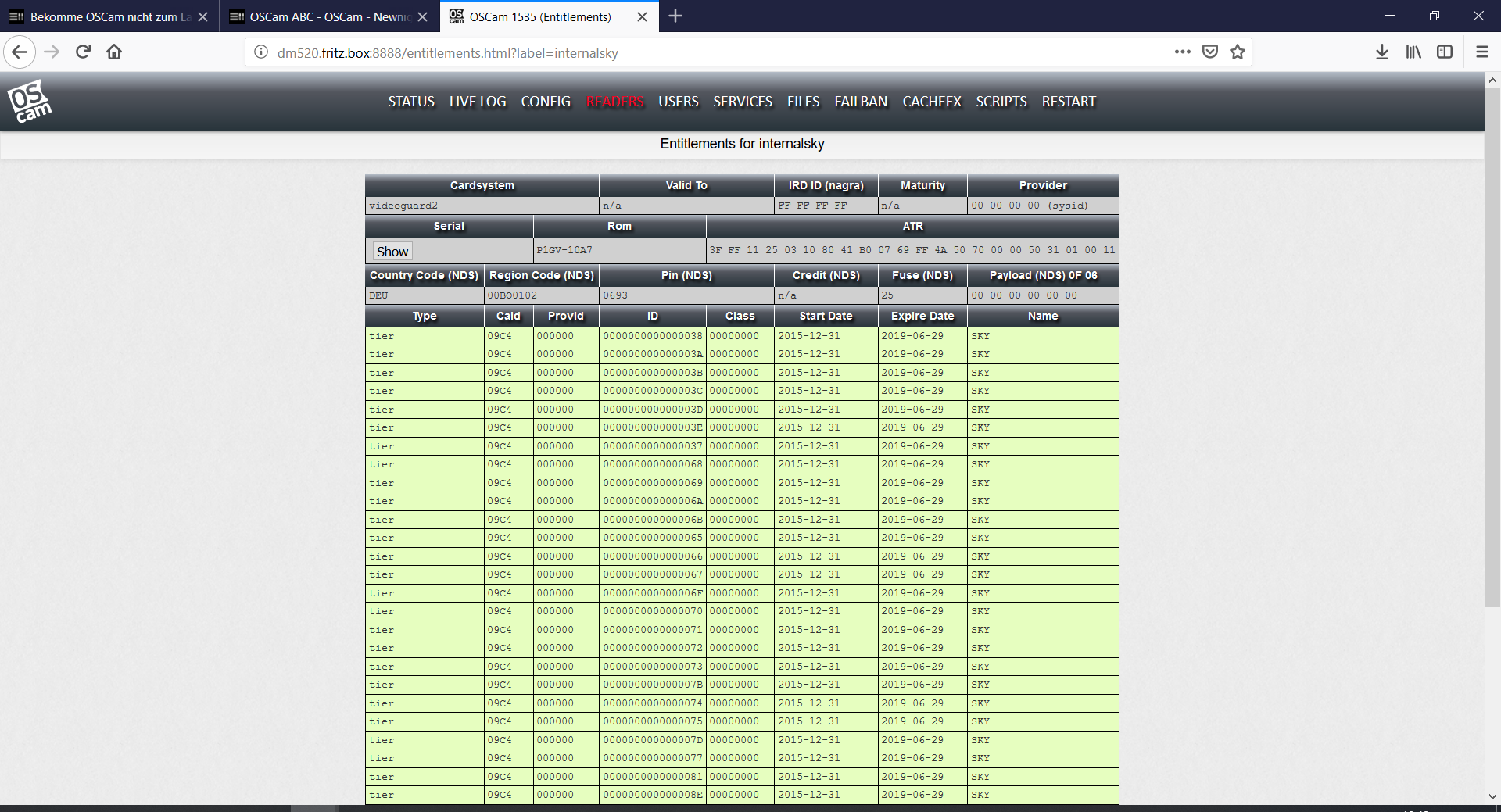The width and height of the screenshot is (1501, 812).
Task: Go back with the browser back arrow
Action: point(20,52)
